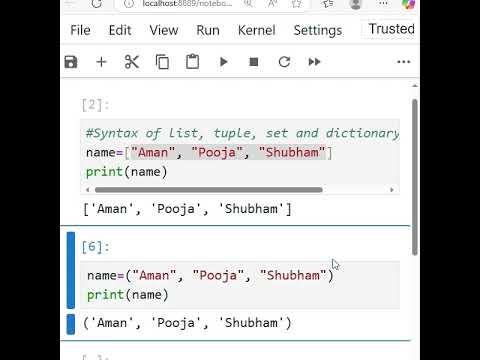Click the tuple assignment line in cell 6

pos(210,276)
